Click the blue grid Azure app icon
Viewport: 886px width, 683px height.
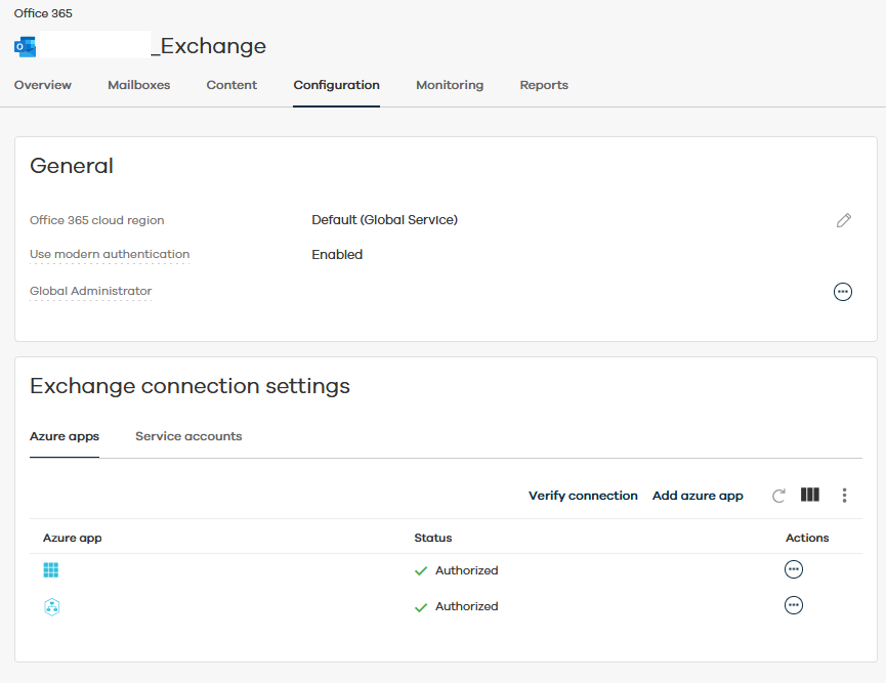(51, 570)
